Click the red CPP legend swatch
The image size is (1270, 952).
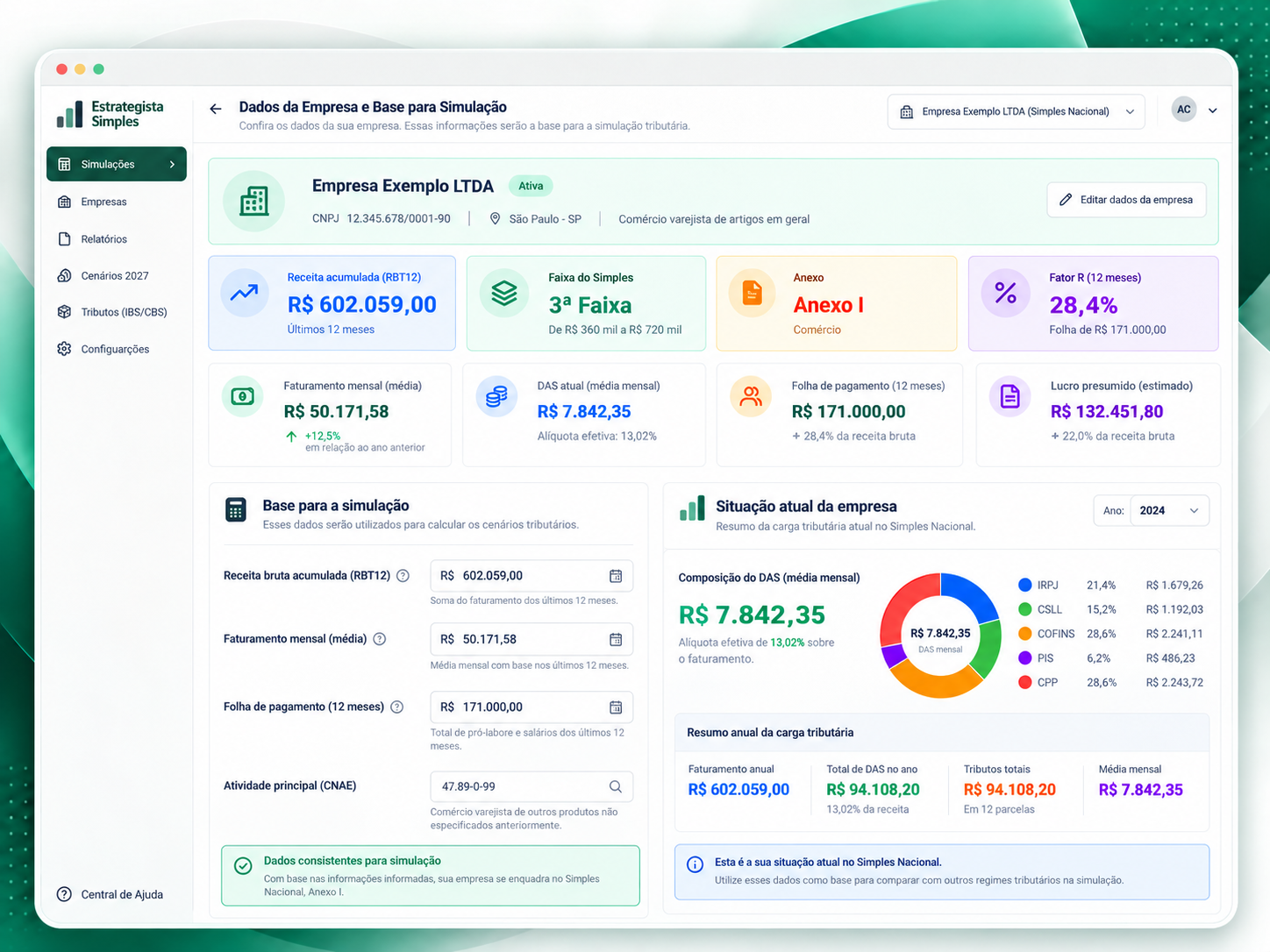pyautogui.click(x=1024, y=682)
